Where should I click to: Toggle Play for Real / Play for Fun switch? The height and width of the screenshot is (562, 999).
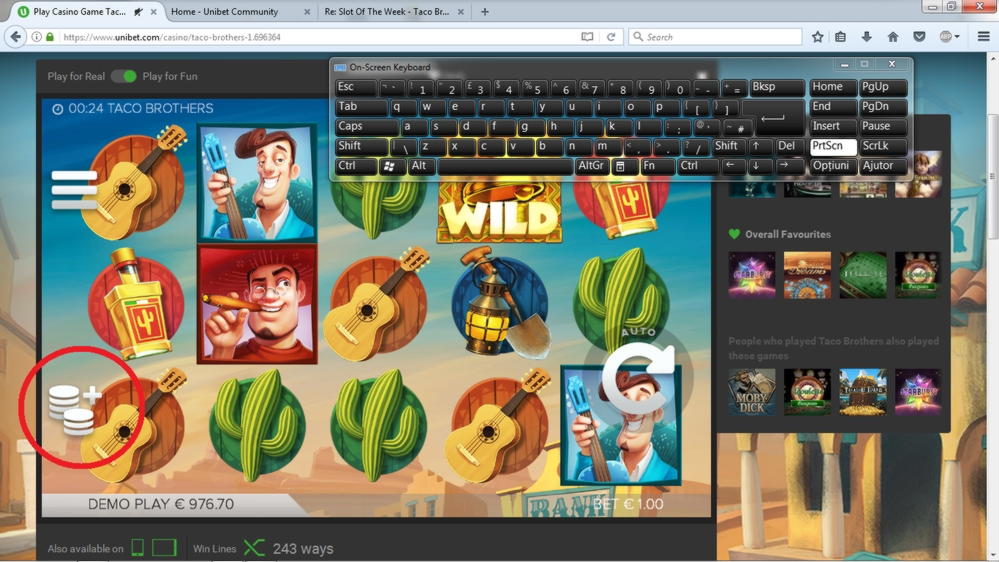(x=124, y=76)
